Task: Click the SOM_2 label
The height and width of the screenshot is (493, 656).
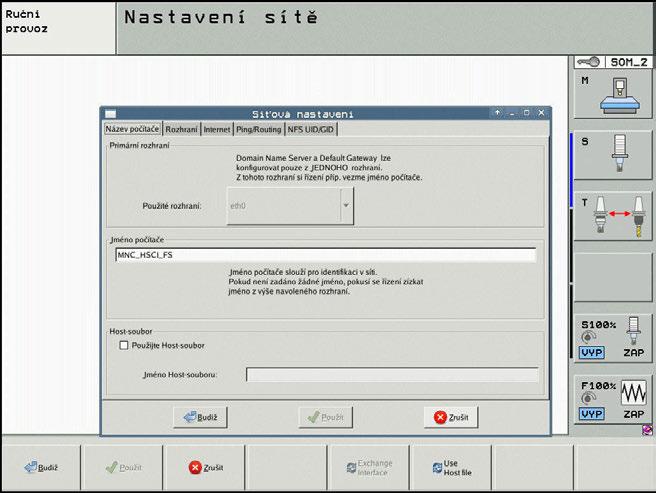Action: [x=629, y=62]
